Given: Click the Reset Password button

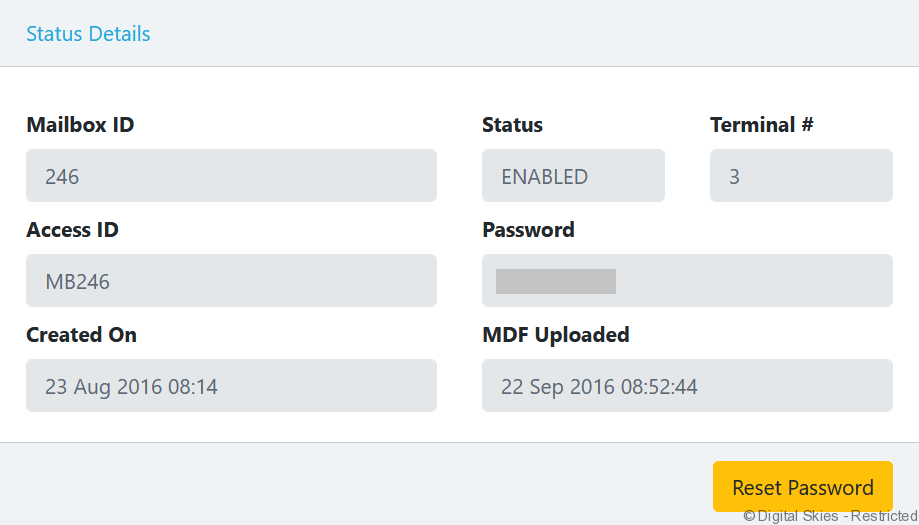Looking at the screenshot, I should click(x=802, y=487).
